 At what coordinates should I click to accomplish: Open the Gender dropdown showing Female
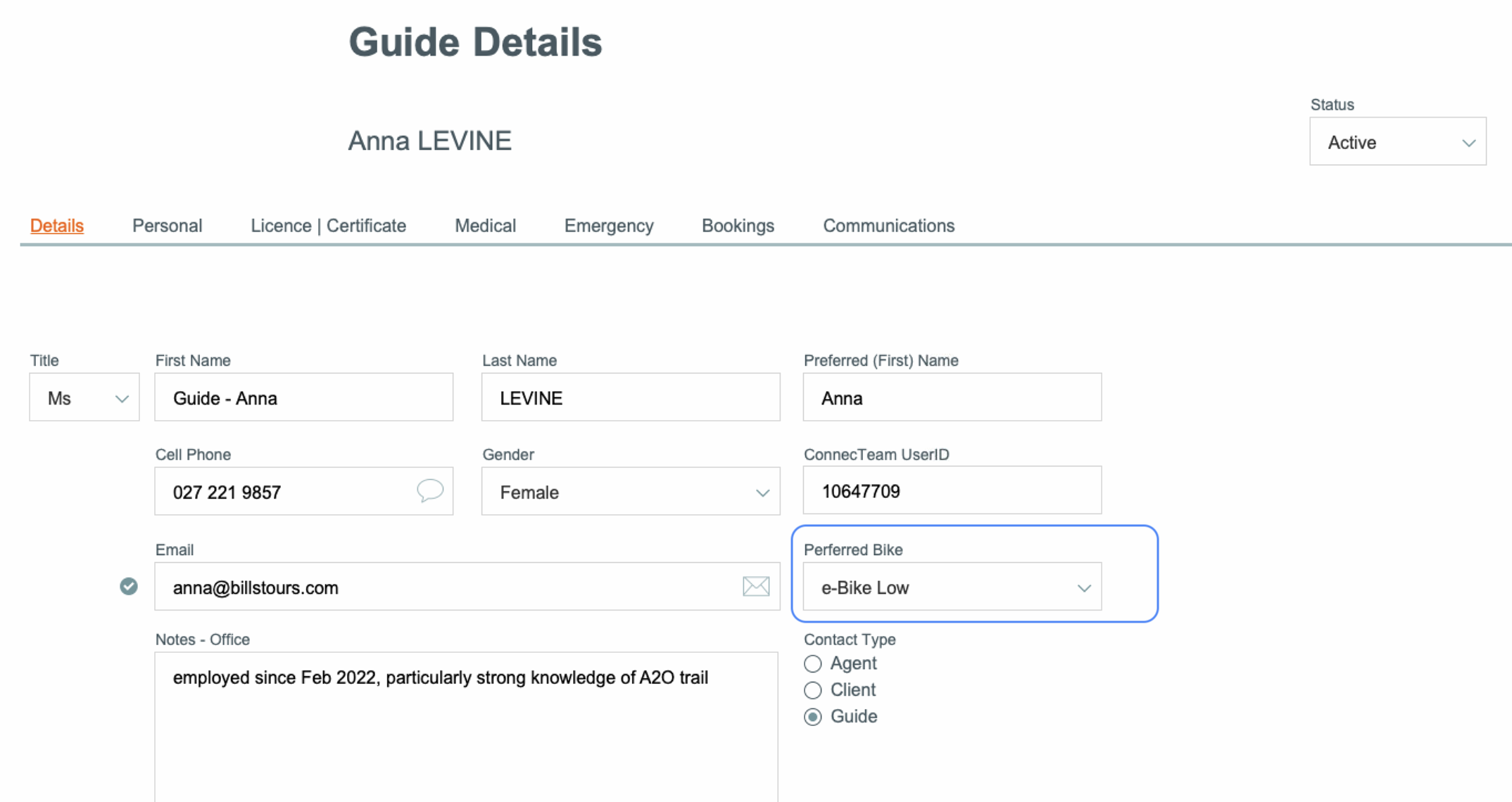tap(630, 492)
